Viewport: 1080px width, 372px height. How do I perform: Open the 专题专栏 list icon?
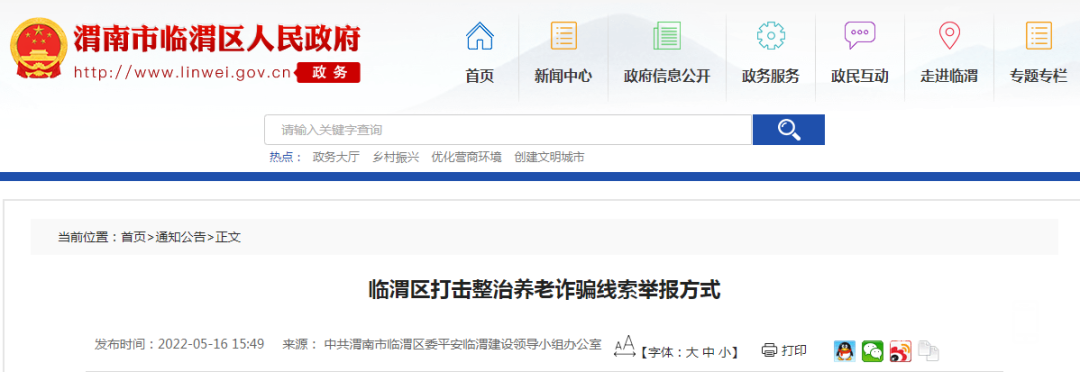click(x=1039, y=36)
